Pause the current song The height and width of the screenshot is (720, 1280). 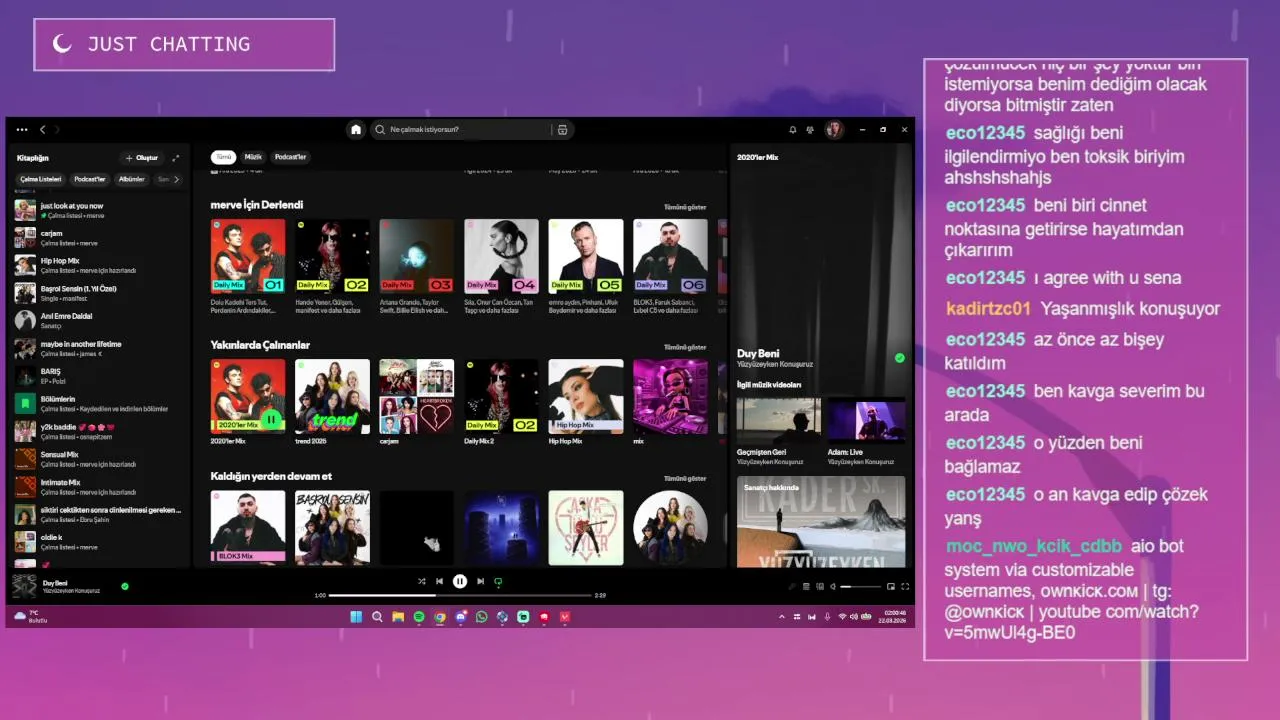point(460,581)
